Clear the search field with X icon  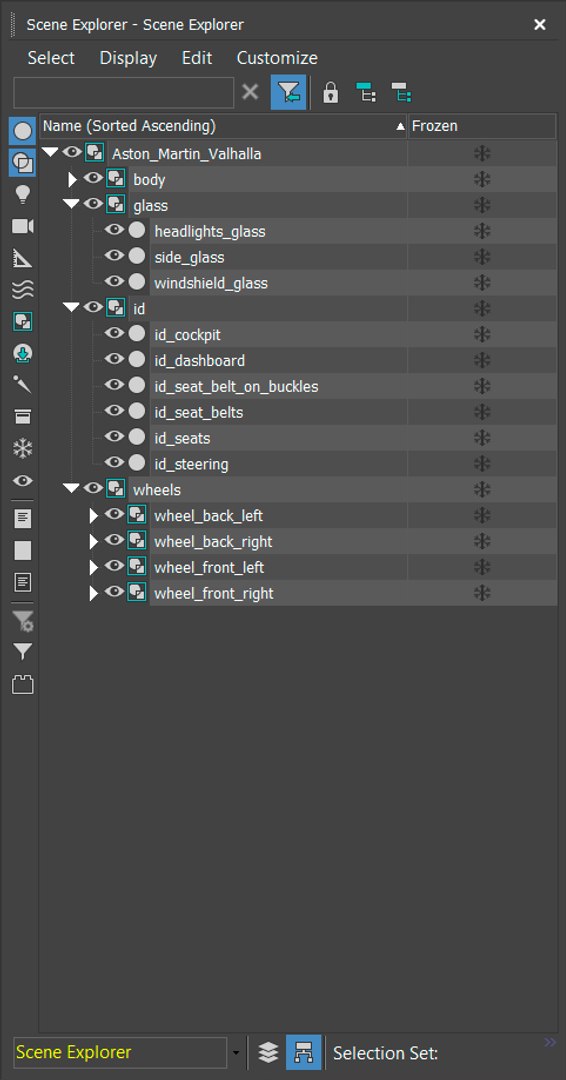pos(251,92)
